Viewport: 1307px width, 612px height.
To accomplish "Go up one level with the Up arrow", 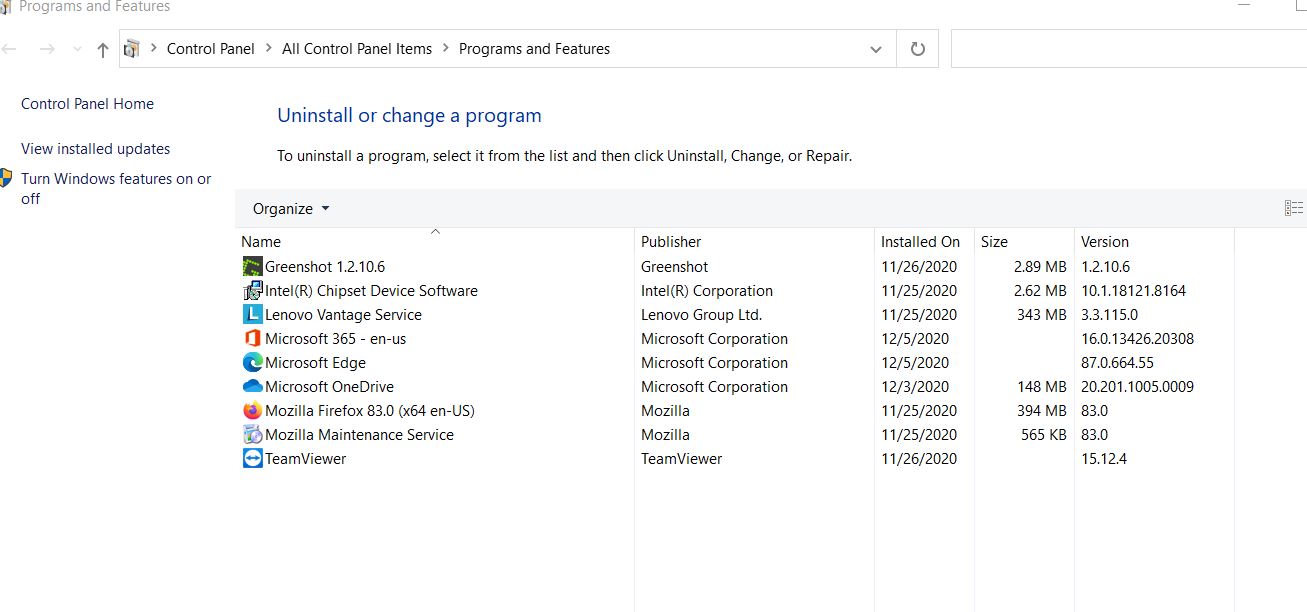I will [x=102, y=49].
